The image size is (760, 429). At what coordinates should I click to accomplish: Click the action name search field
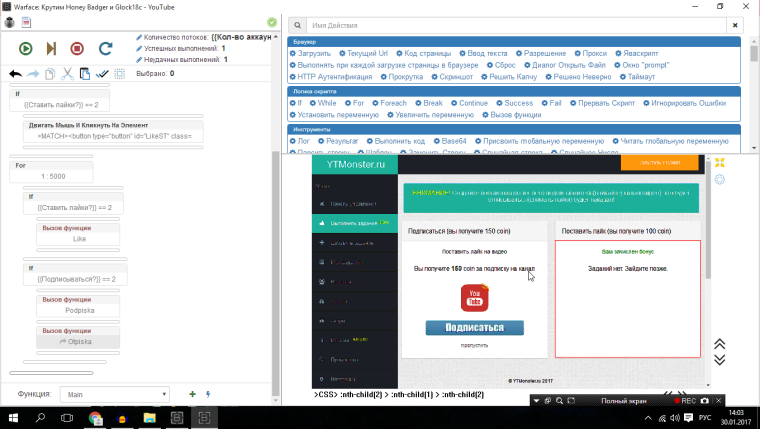pyautogui.click(x=517, y=25)
